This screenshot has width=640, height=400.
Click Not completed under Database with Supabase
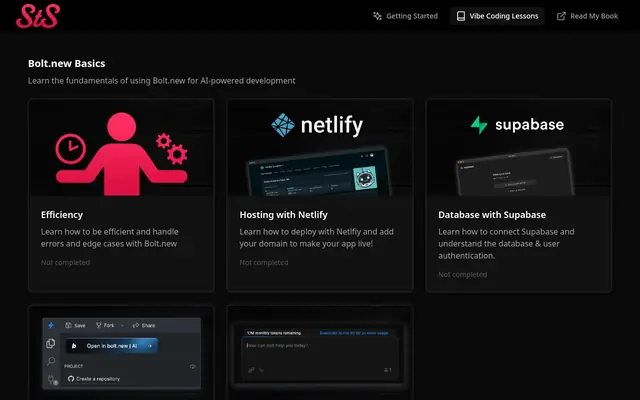[x=462, y=275]
